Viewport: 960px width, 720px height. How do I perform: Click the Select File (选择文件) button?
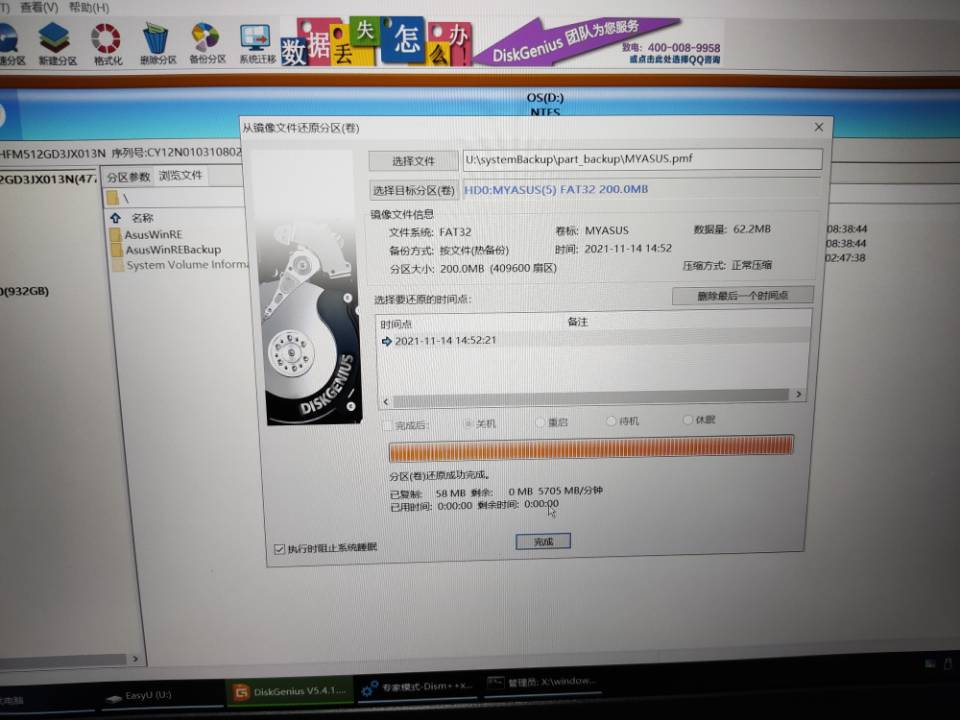[x=413, y=161]
